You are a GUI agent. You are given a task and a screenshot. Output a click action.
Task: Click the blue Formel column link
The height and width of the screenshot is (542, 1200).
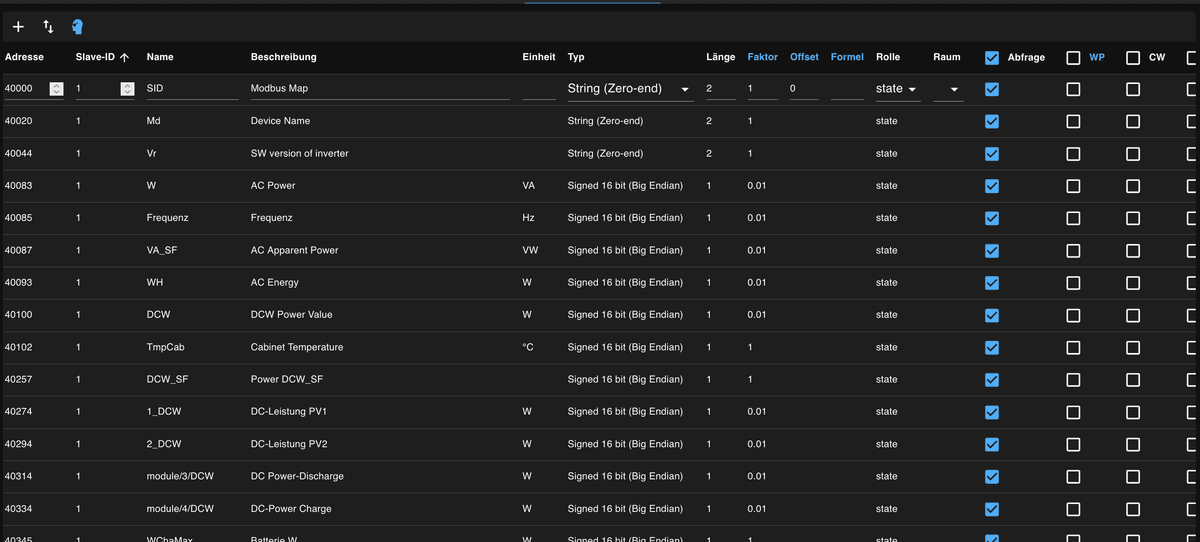[847, 58]
